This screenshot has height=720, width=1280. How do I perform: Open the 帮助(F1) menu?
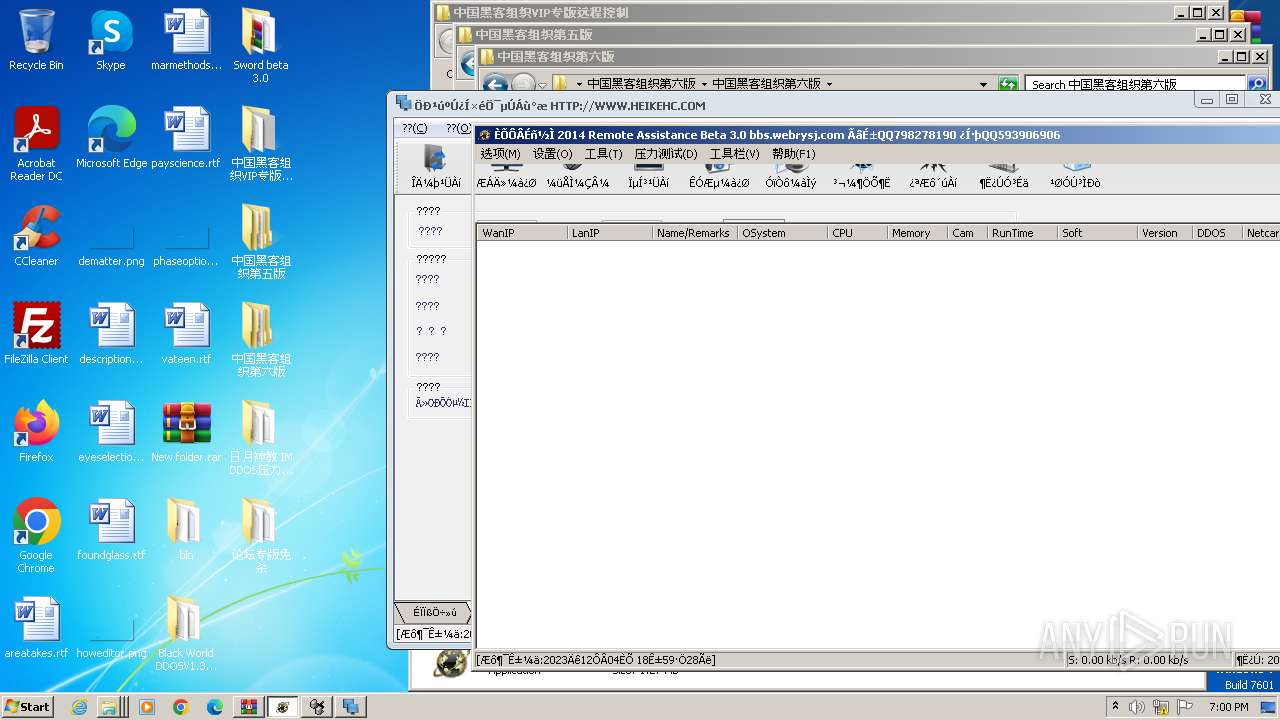pyautogui.click(x=794, y=154)
